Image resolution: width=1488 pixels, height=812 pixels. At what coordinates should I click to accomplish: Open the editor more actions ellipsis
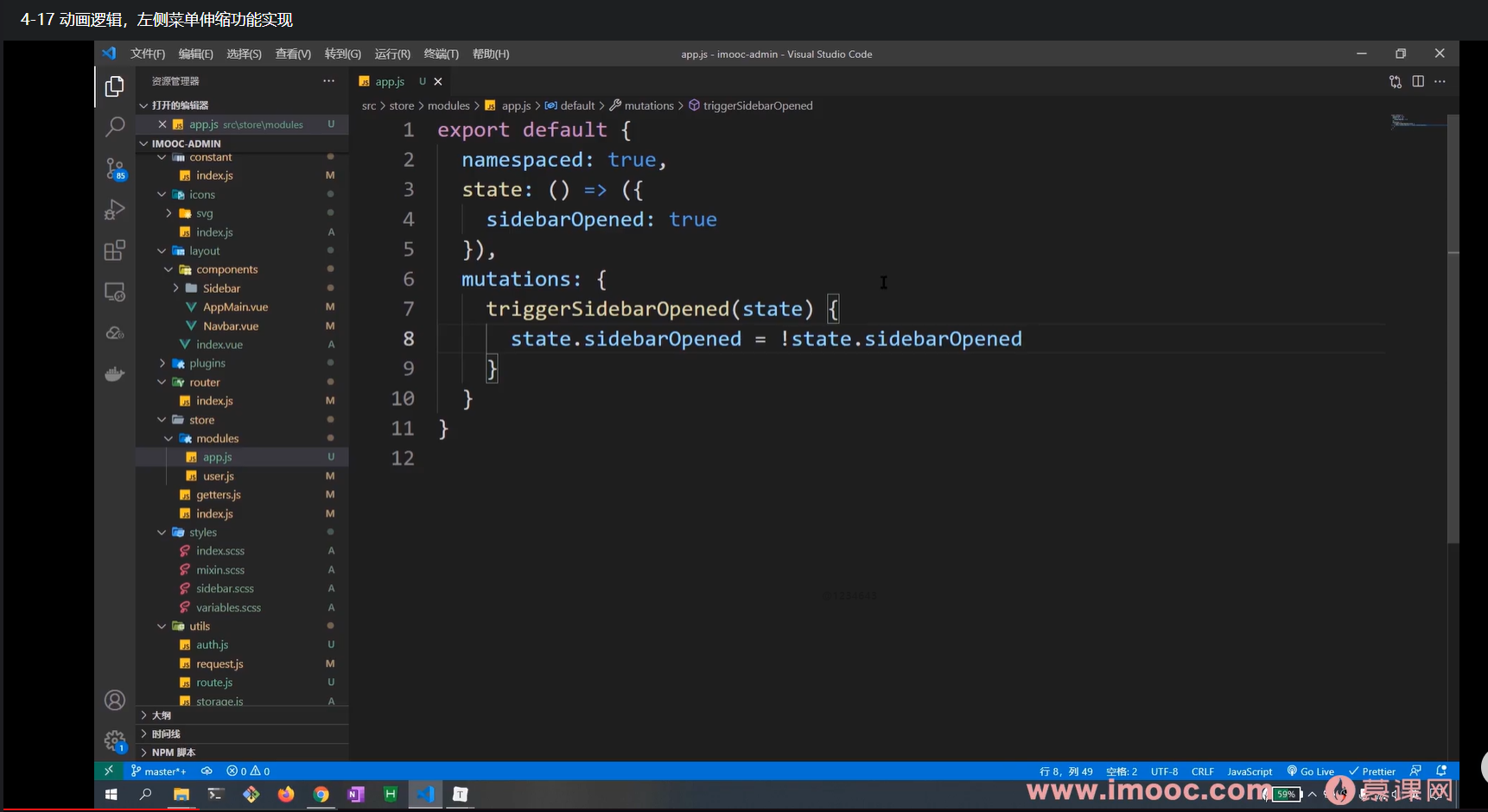[x=1440, y=81]
